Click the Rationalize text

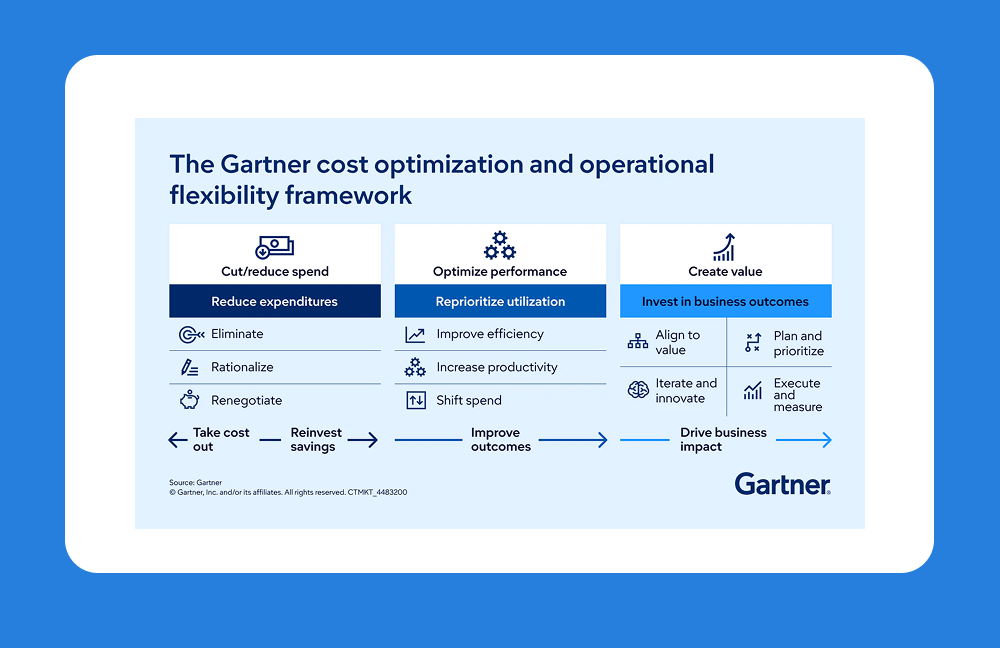(x=242, y=367)
